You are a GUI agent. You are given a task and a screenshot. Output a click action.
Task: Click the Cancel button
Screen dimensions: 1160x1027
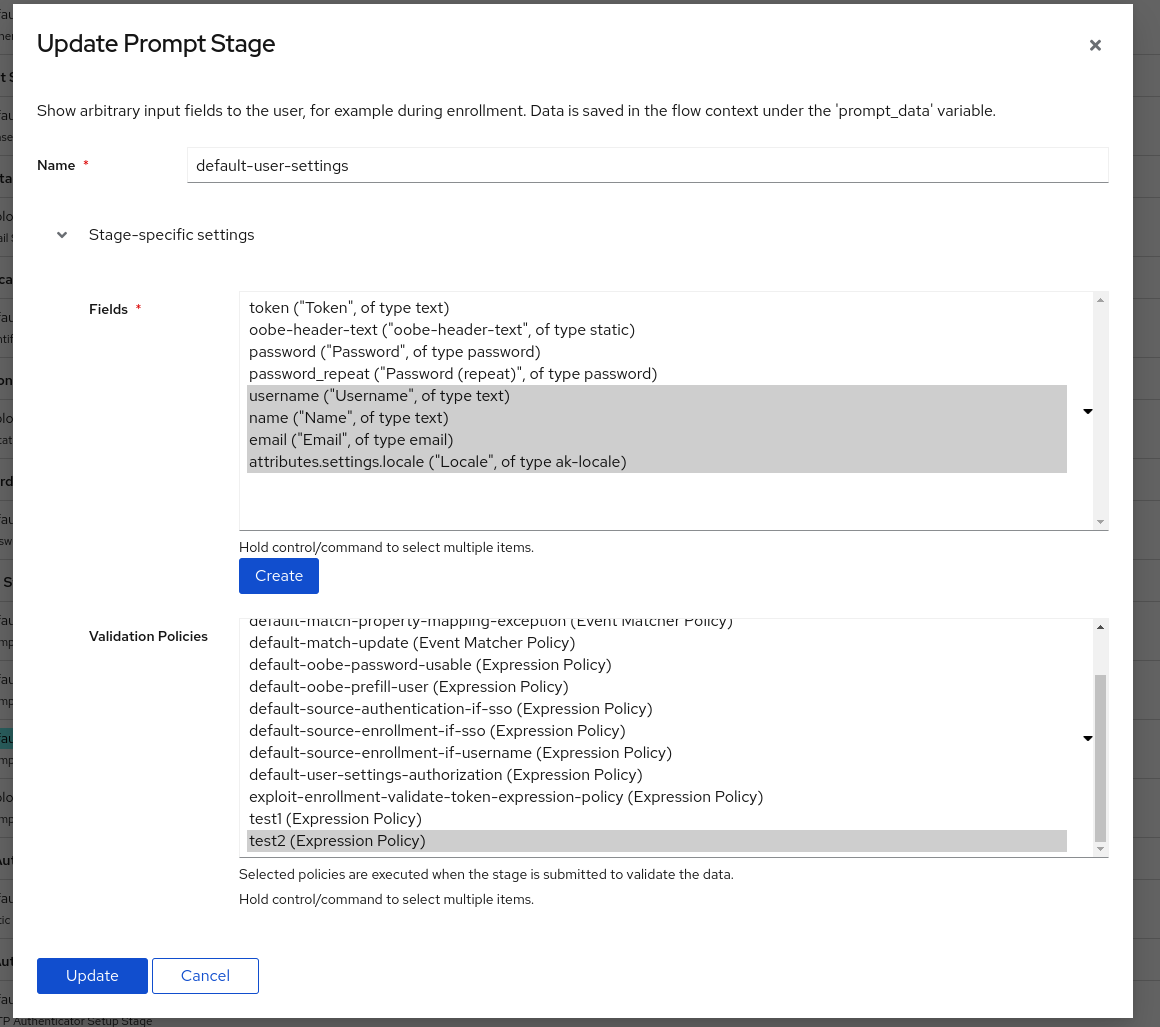pyautogui.click(x=205, y=975)
